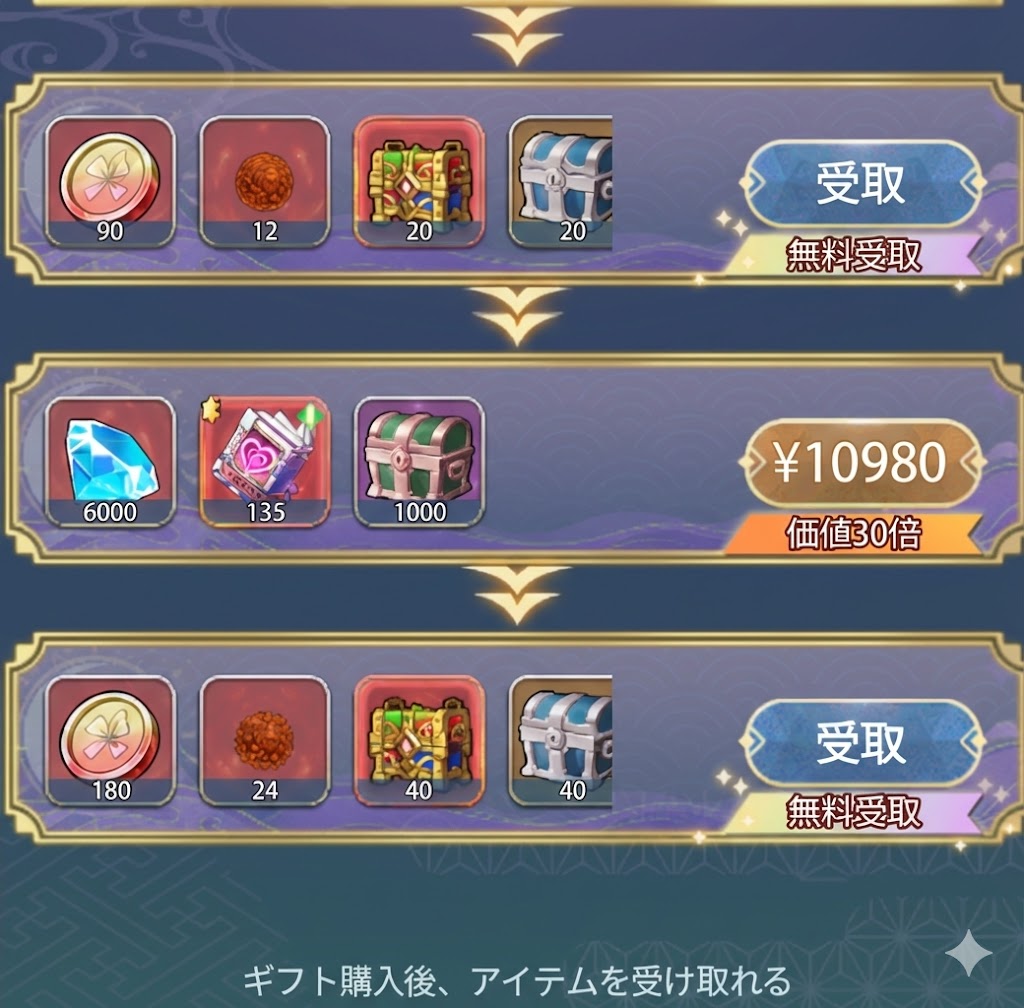Select the blue diamond item with 6000

click(110, 462)
